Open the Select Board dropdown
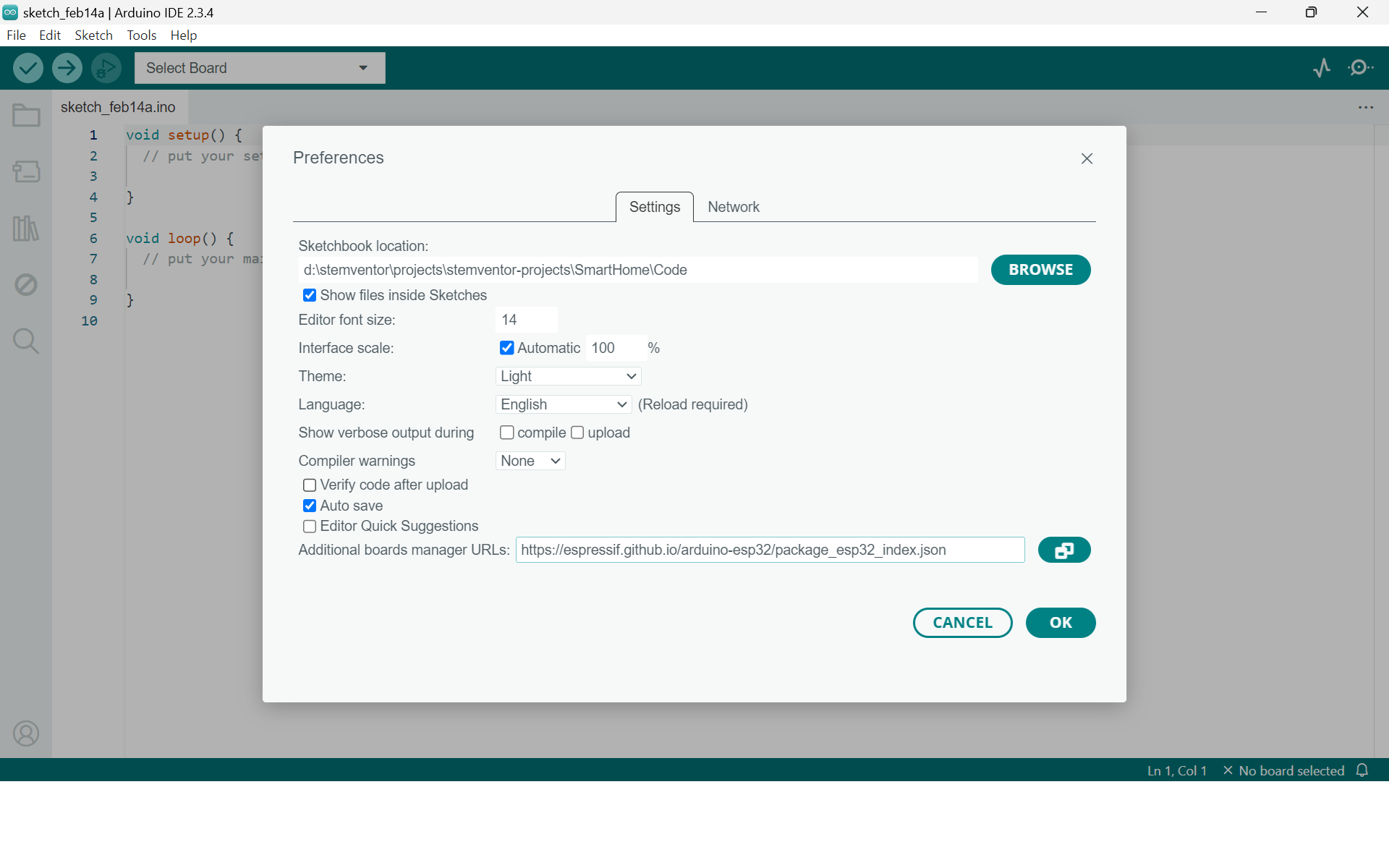The height and width of the screenshot is (868, 1389). 260,68
